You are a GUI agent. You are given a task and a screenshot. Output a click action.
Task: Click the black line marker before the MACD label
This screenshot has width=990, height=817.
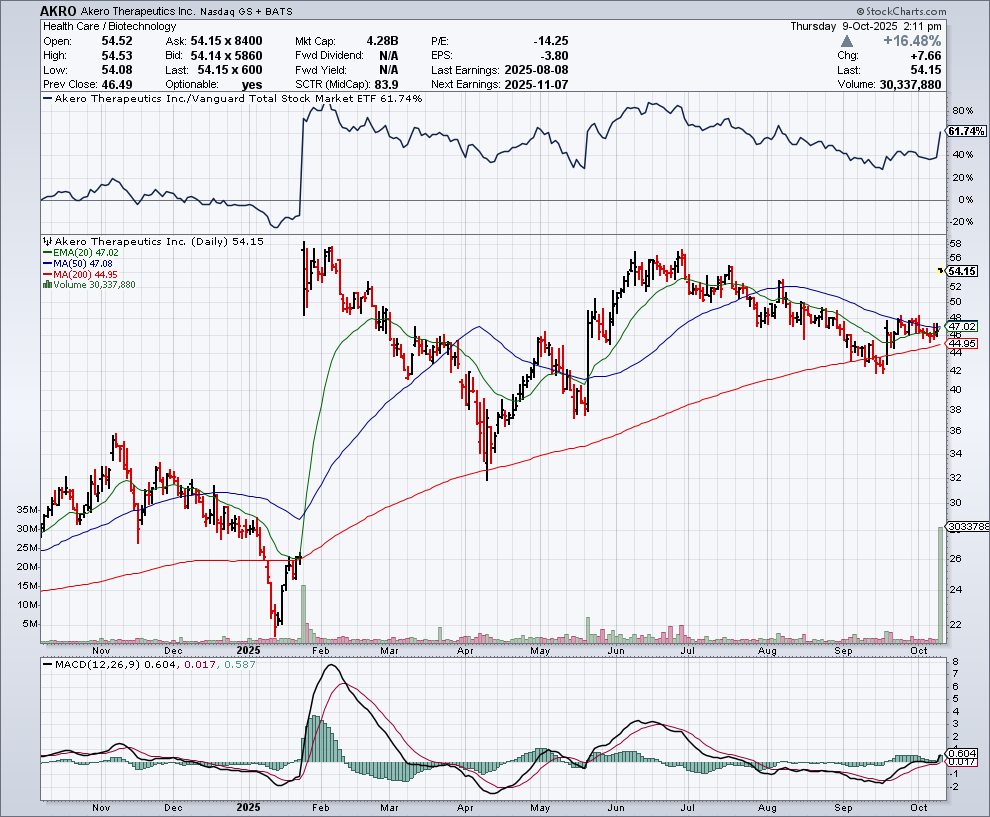tap(45, 664)
